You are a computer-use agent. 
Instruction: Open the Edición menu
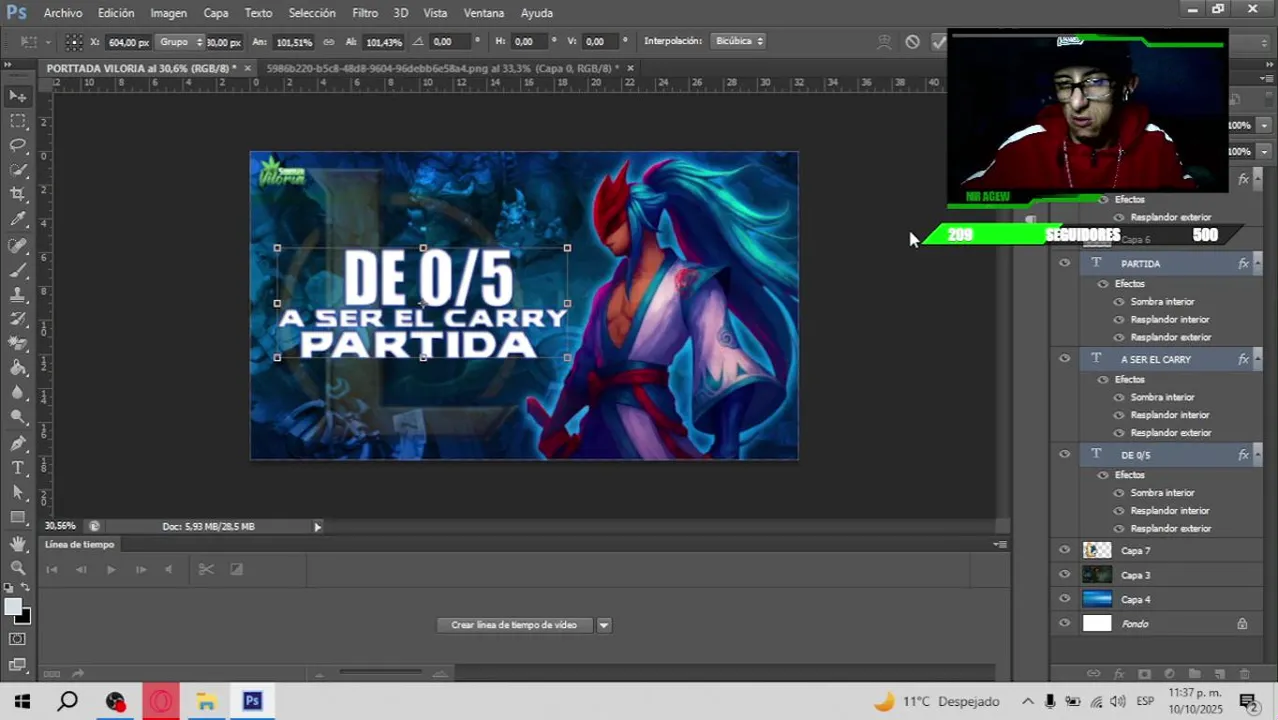[116, 13]
